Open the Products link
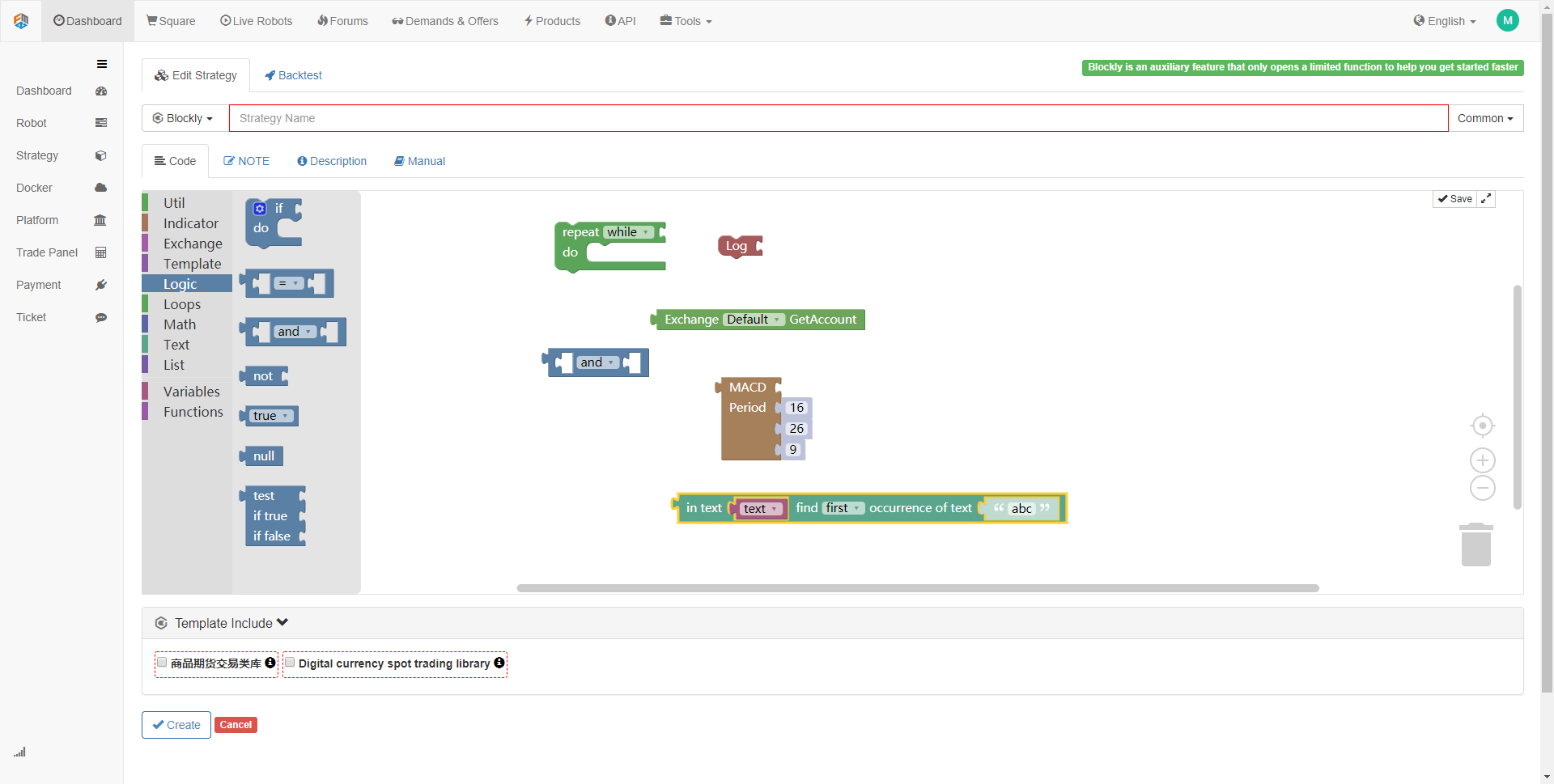 pyautogui.click(x=552, y=21)
